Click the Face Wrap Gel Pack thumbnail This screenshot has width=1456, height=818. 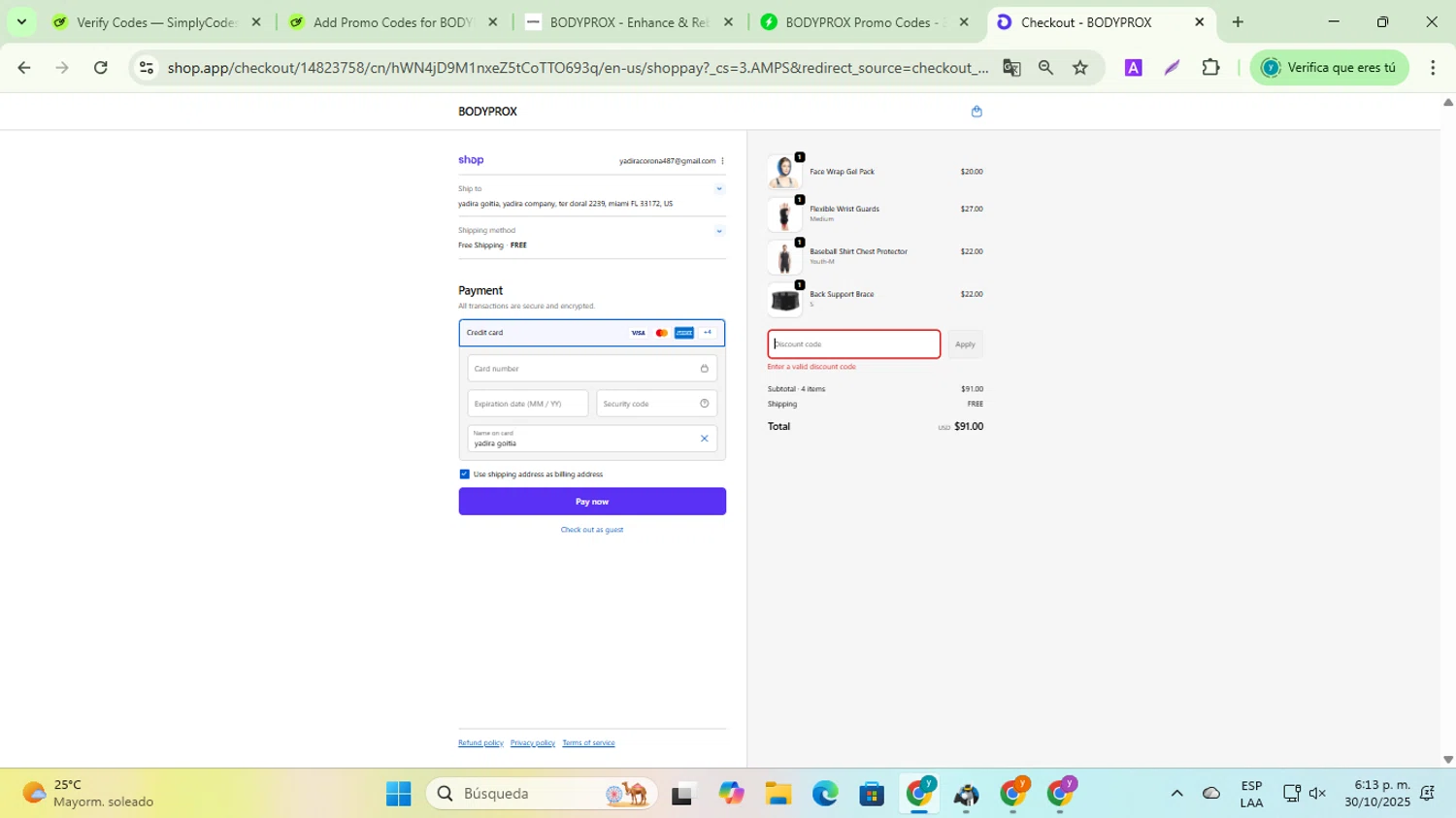coord(784,172)
